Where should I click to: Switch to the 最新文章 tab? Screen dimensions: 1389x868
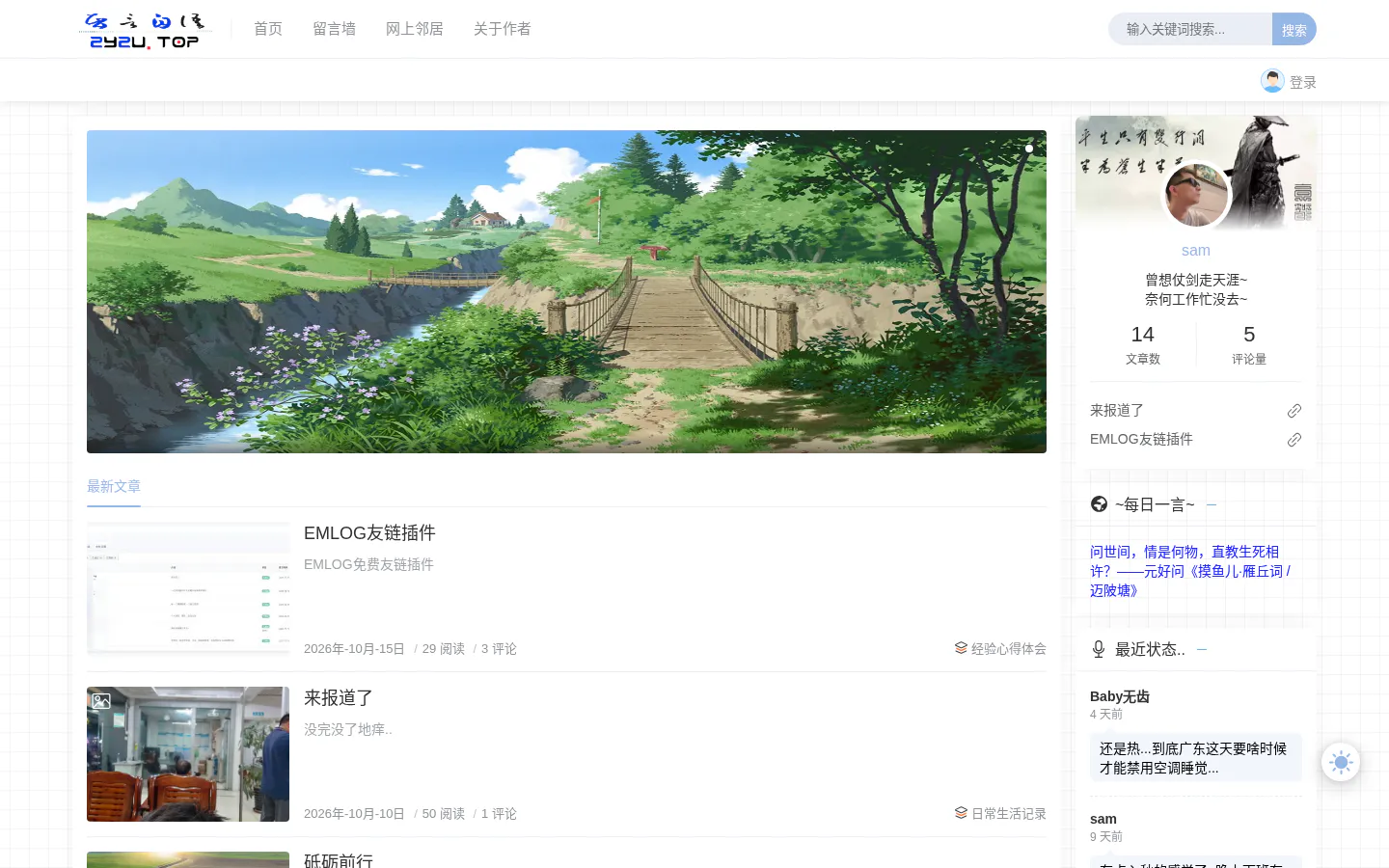point(114,486)
